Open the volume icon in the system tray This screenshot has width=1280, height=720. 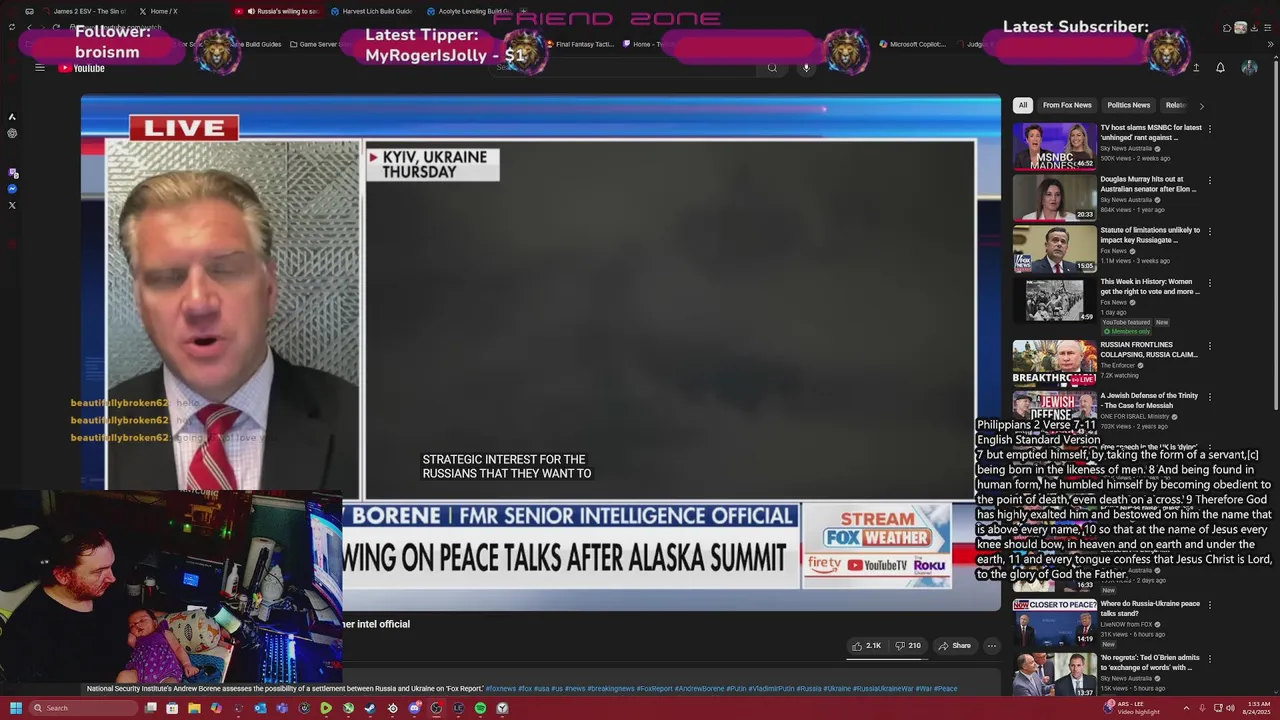[x=1230, y=708]
